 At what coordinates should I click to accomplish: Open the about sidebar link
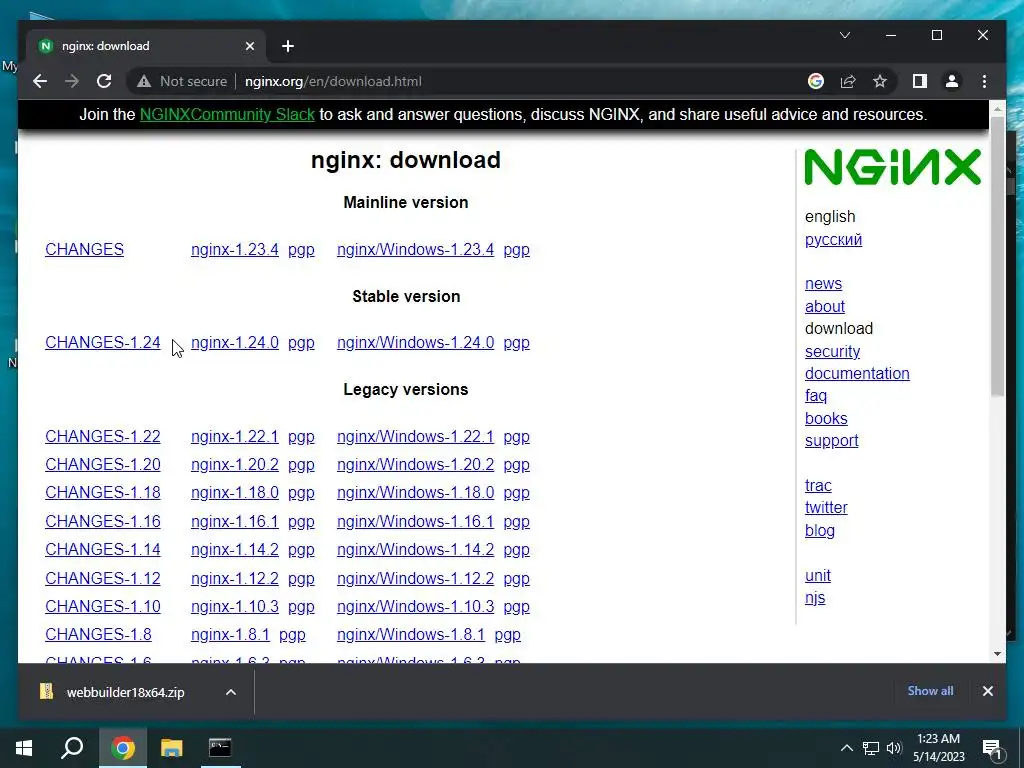[825, 306]
